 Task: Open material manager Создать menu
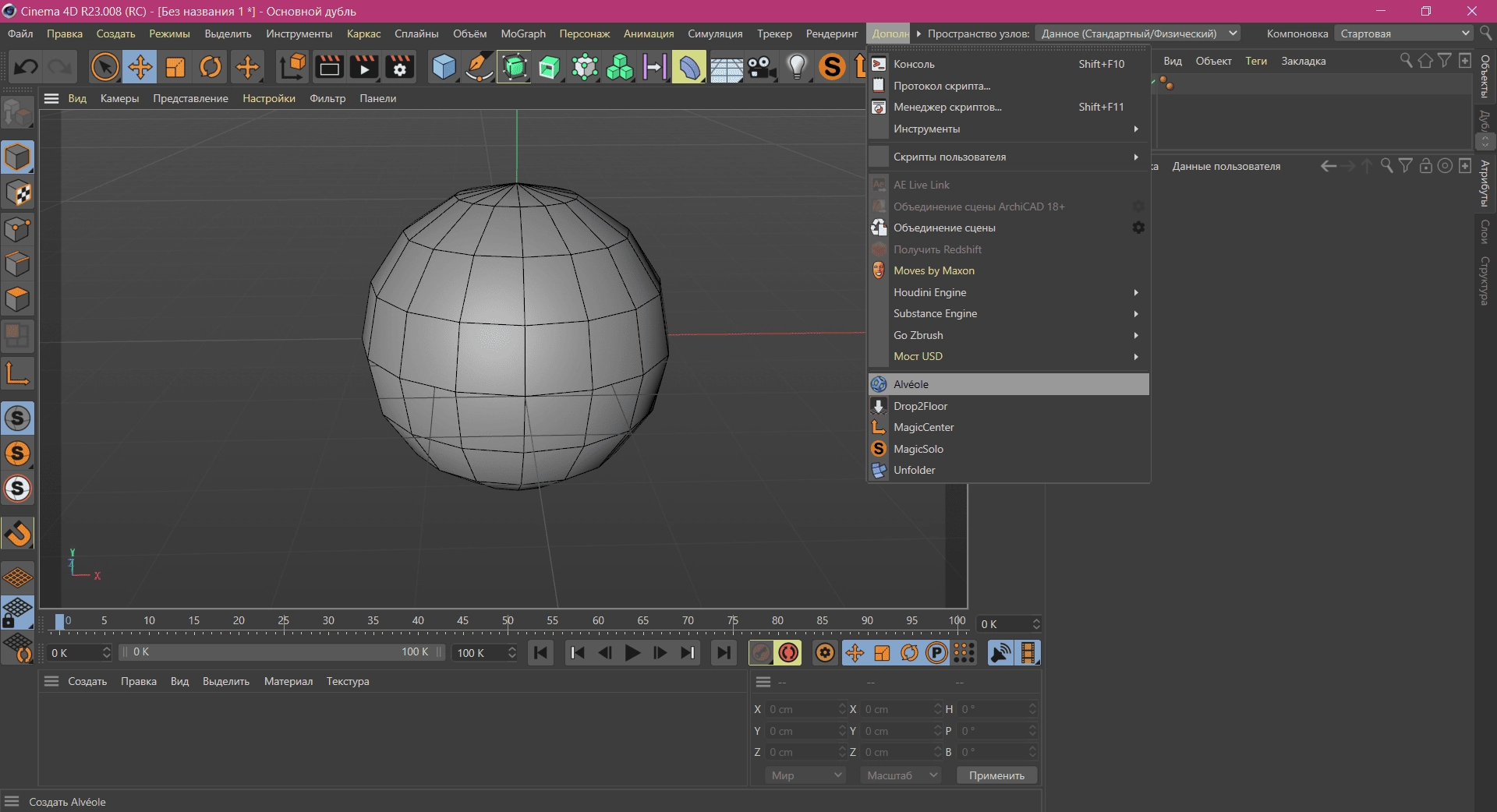point(87,681)
